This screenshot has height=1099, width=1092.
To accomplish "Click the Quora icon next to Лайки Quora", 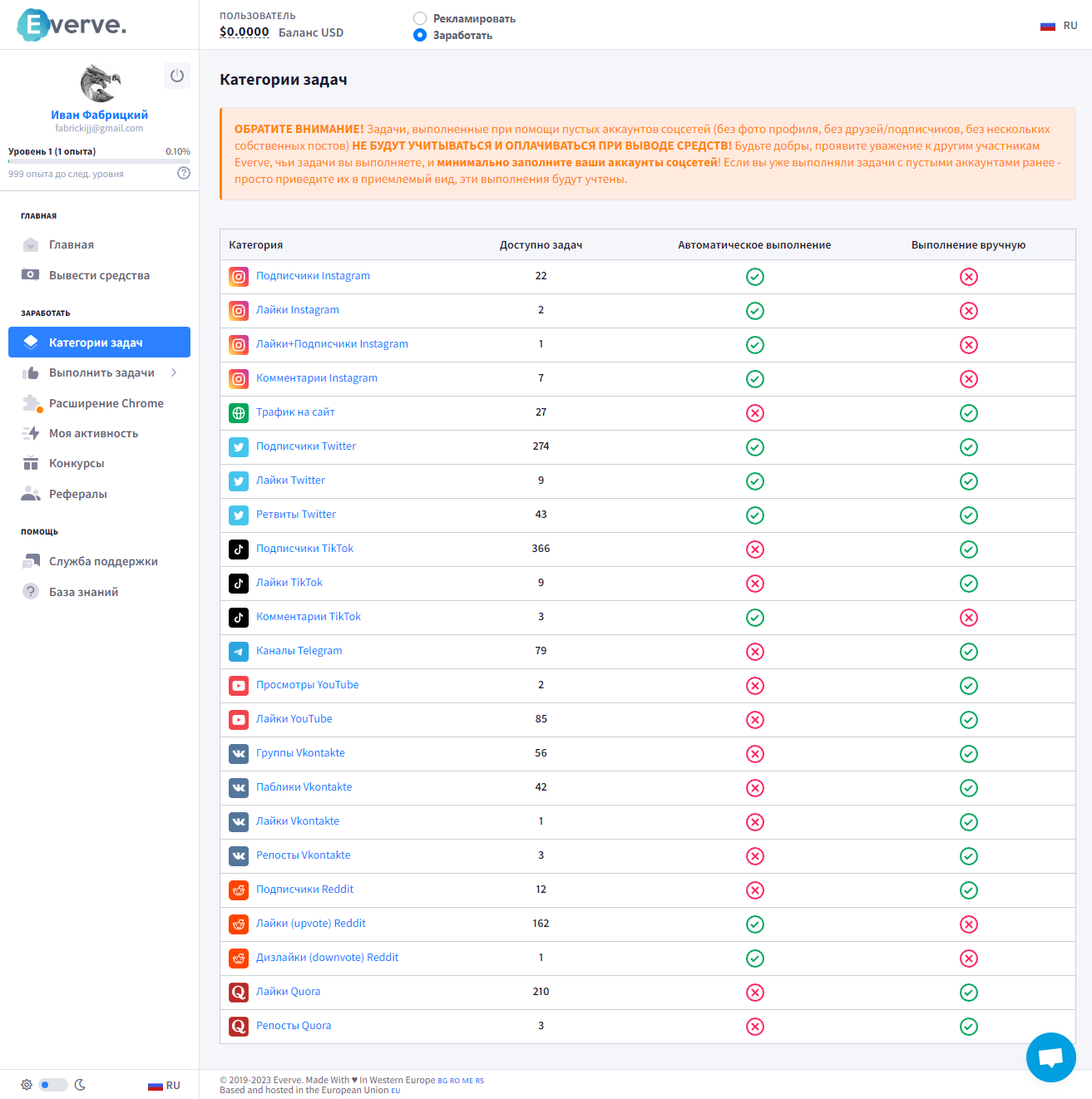I will point(239,993).
